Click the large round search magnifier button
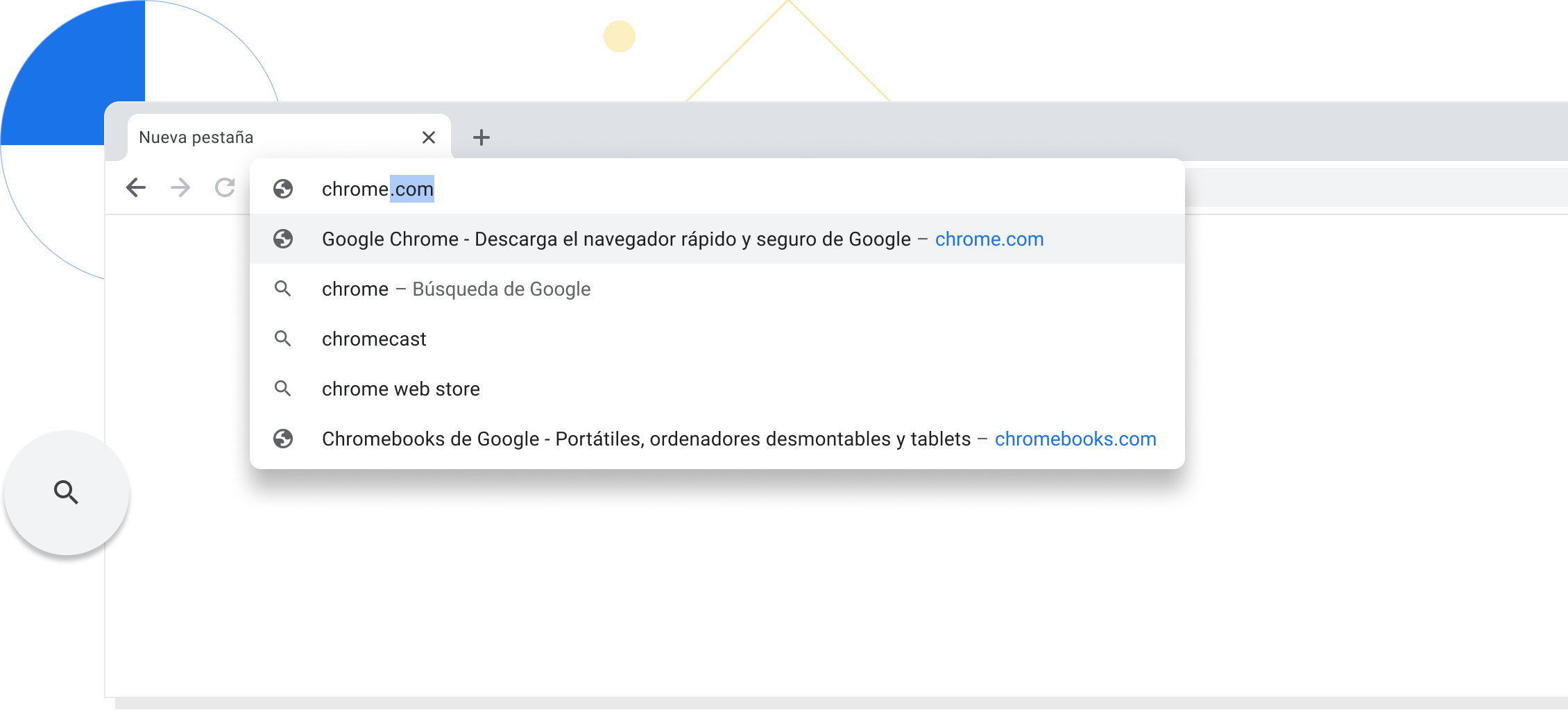 67,492
